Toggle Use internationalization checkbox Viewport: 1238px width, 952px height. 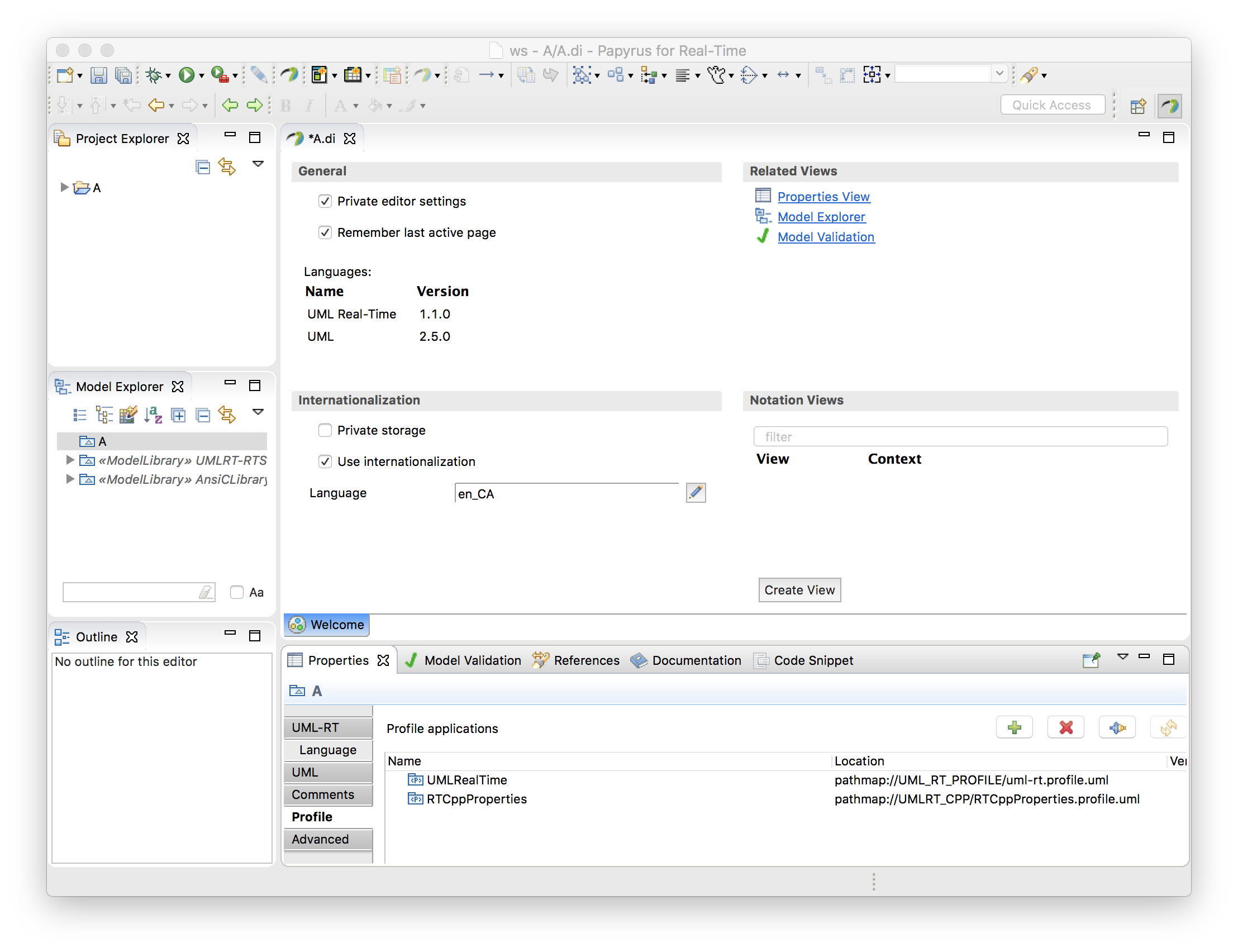[325, 461]
